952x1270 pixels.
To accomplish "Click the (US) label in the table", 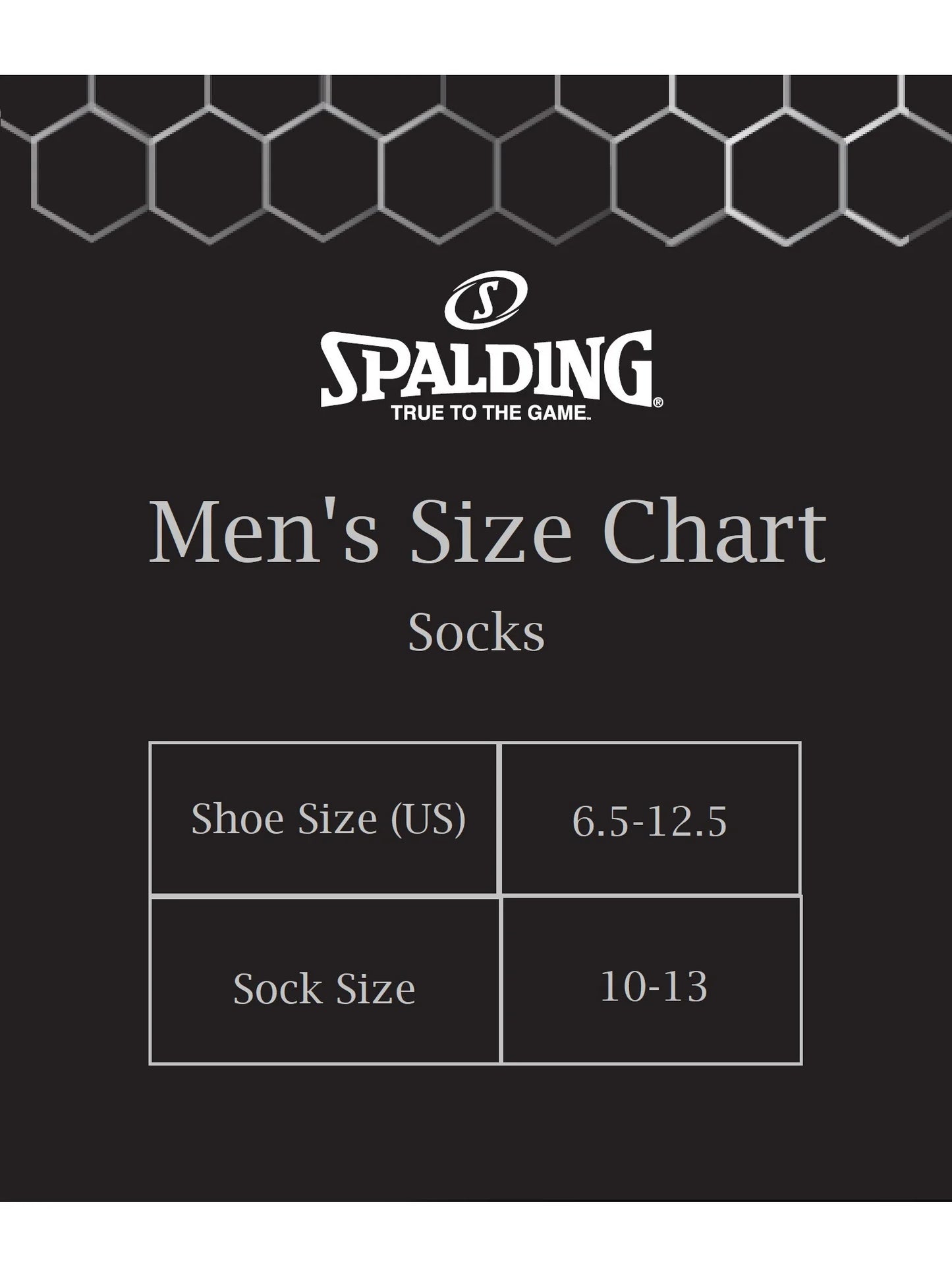I will [x=428, y=819].
